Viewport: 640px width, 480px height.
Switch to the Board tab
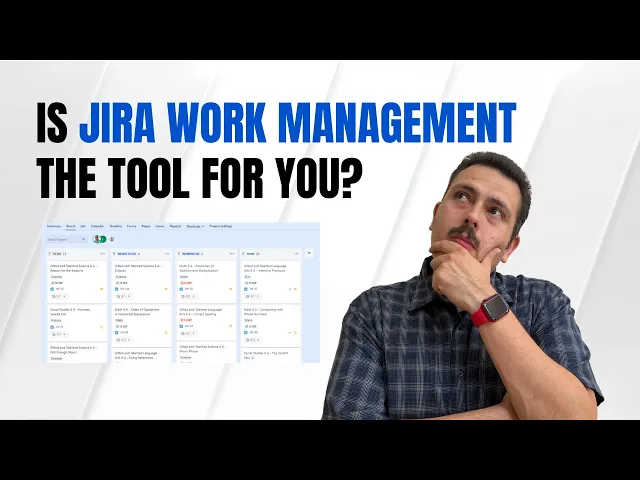click(71, 226)
